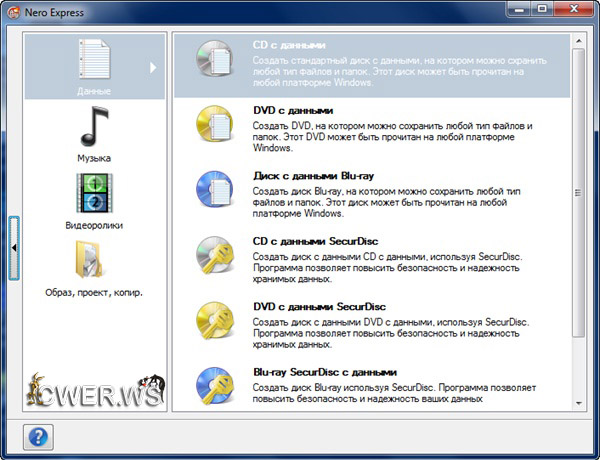Screen dimensions: 600x460
Task: Click the DVD с данными SecurDisc icon
Action: 214,322
